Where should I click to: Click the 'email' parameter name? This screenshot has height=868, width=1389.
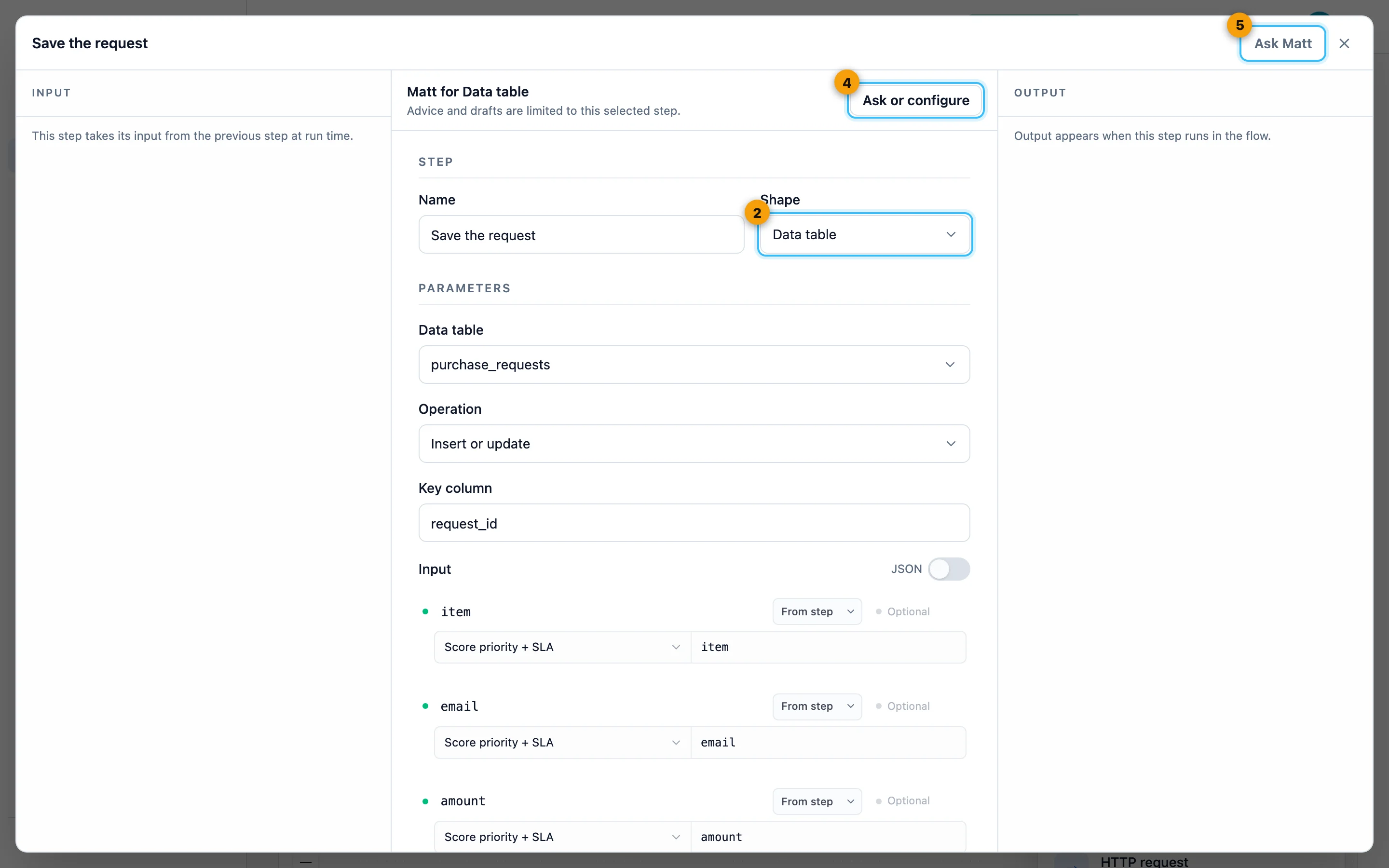tap(459, 706)
